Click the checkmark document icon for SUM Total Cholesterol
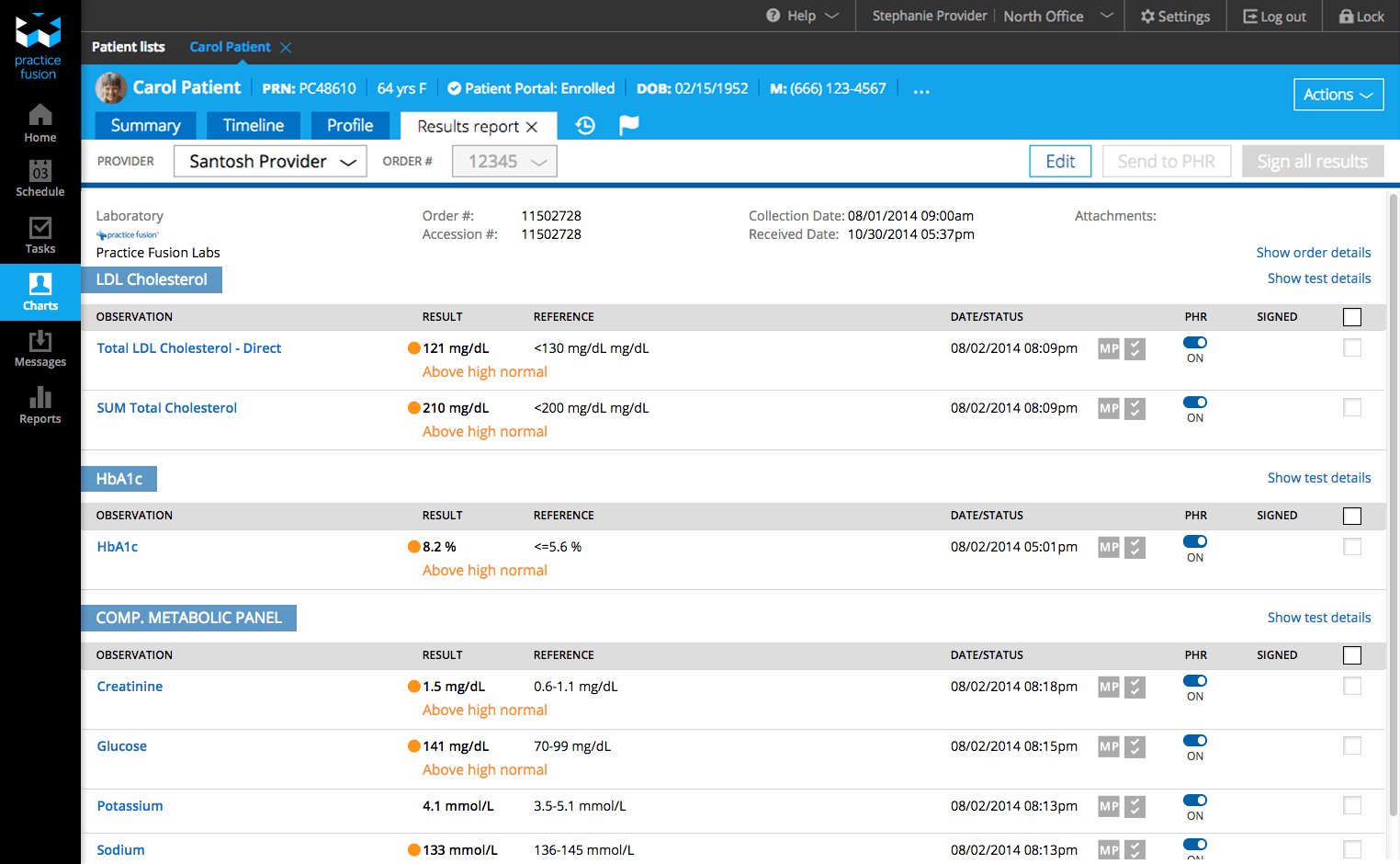1400x864 pixels. click(x=1135, y=409)
